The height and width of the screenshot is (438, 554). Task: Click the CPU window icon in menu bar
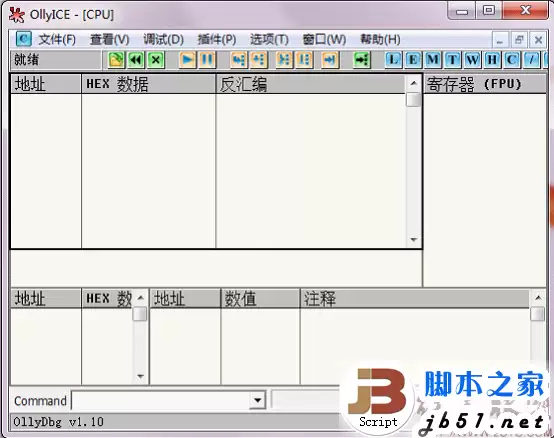pyautogui.click(x=23, y=39)
